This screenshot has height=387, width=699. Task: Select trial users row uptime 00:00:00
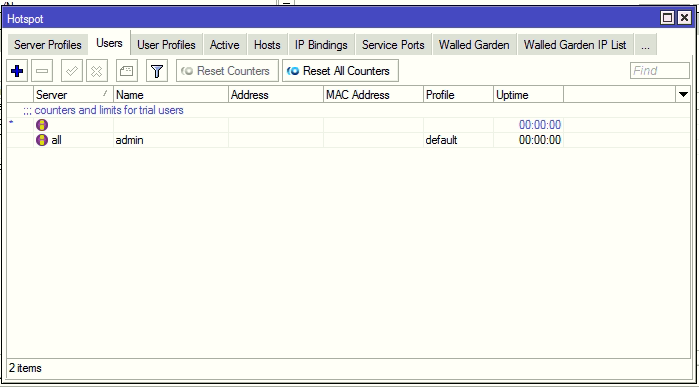(x=540, y=125)
